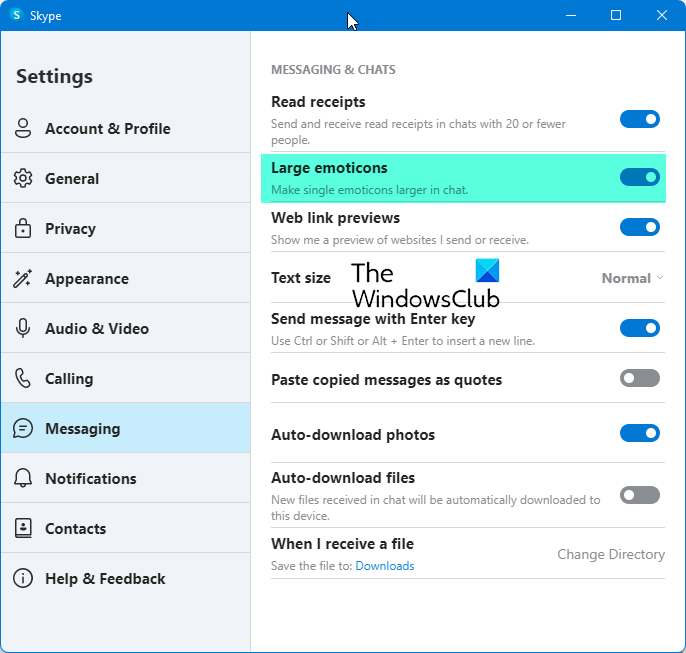Open Contacts settings section
Screen dimensions: 686x653
tap(126, 528)
